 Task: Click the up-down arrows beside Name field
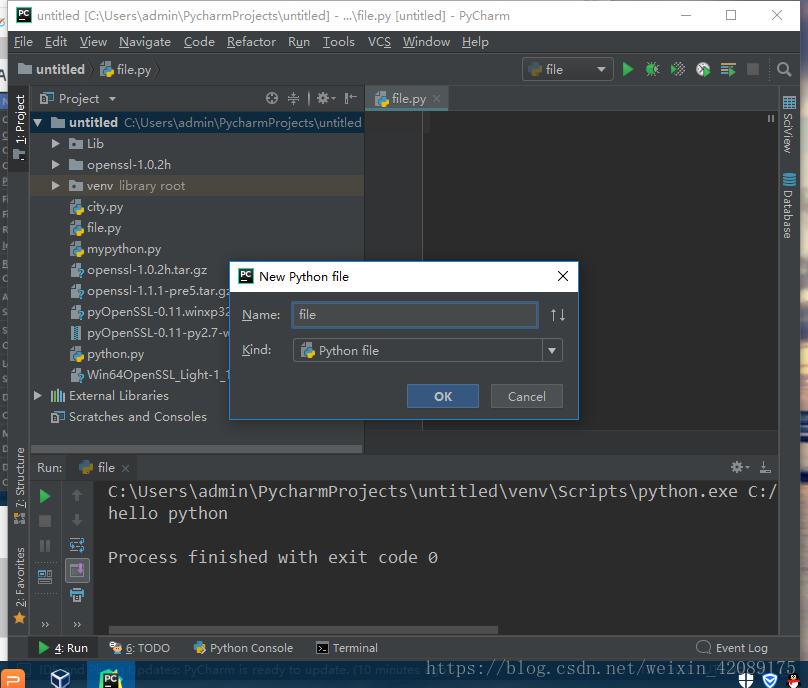[x=558, y=315]
